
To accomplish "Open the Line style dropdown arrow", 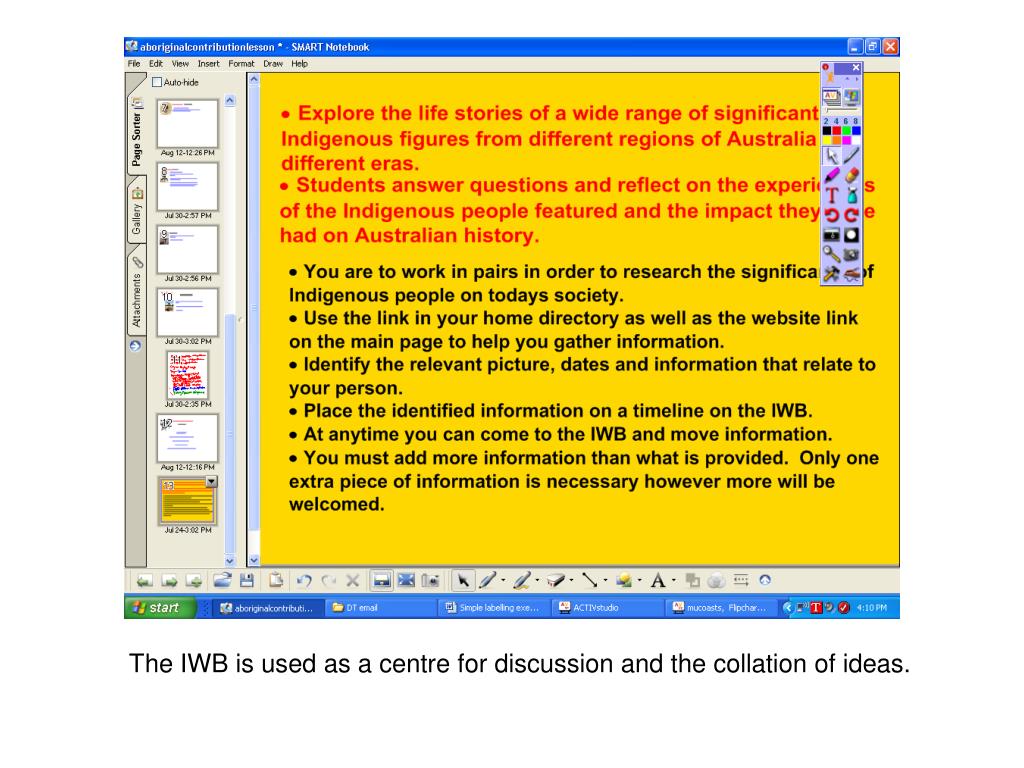I will (605, 580).
